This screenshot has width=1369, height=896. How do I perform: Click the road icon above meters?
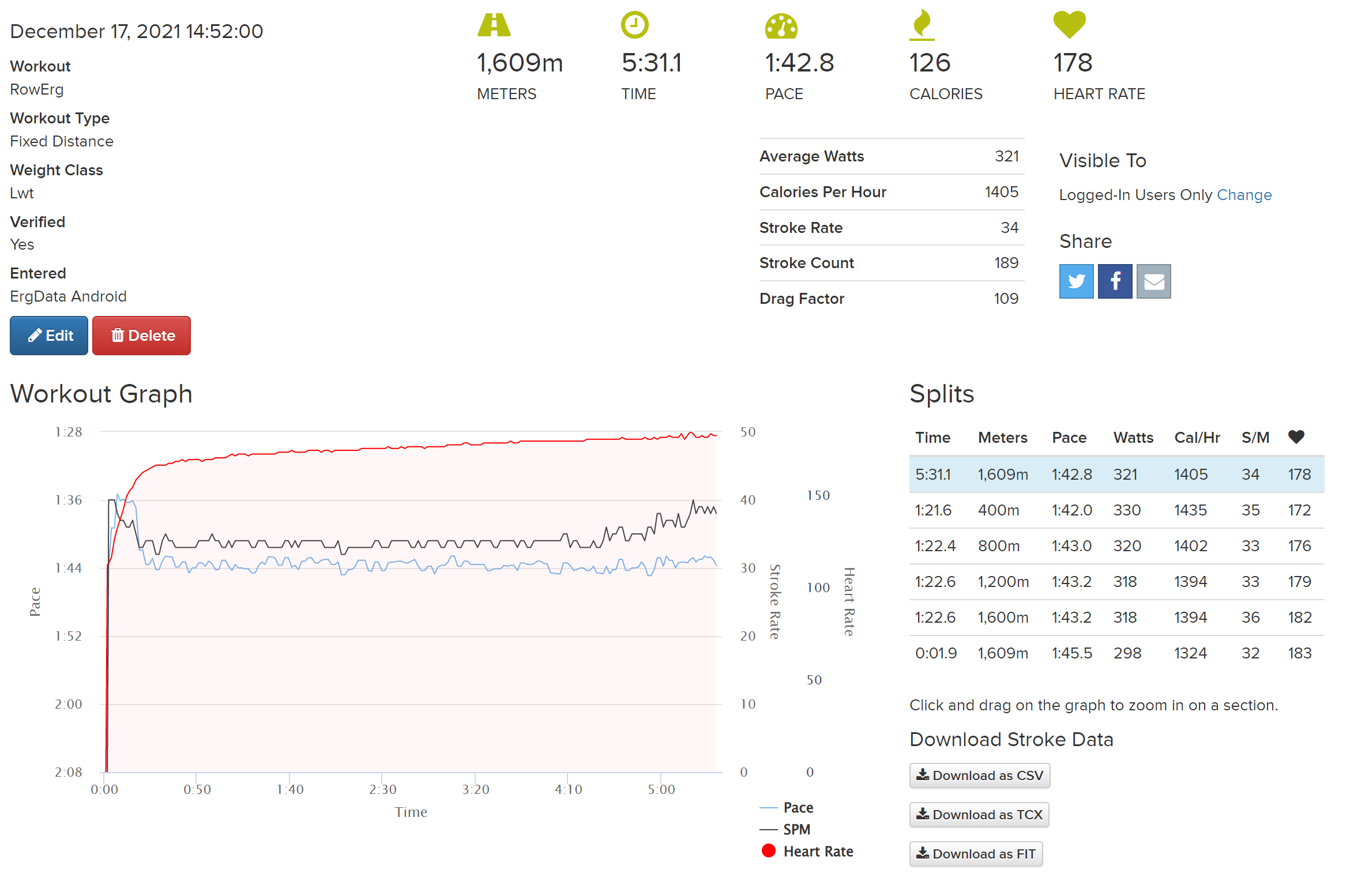pos(494,25)
